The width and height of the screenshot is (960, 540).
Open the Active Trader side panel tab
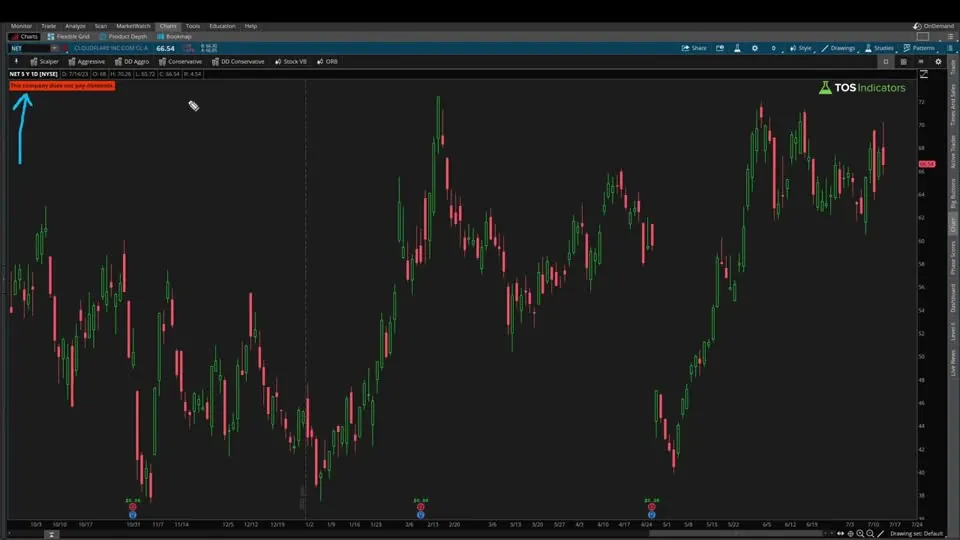point(953,151)
